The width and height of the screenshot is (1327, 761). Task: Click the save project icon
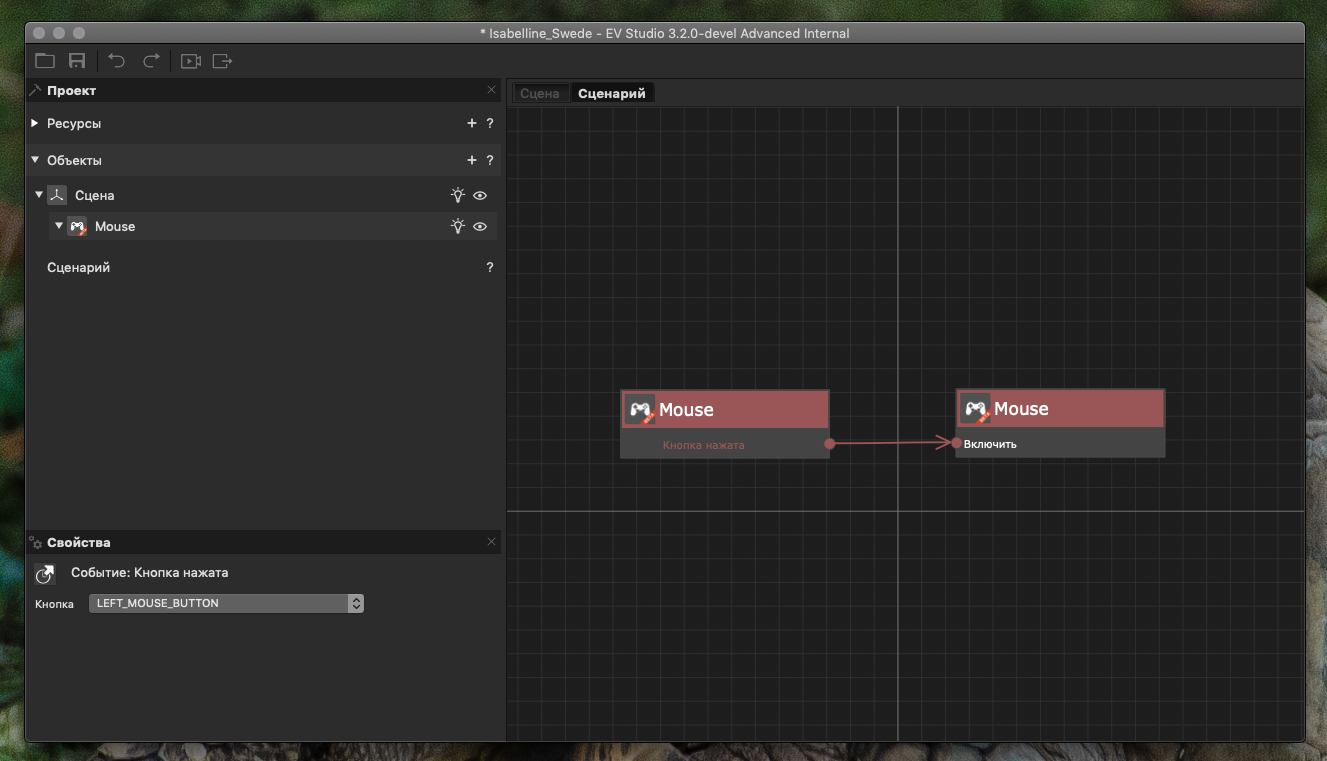[x=77, y=61]
